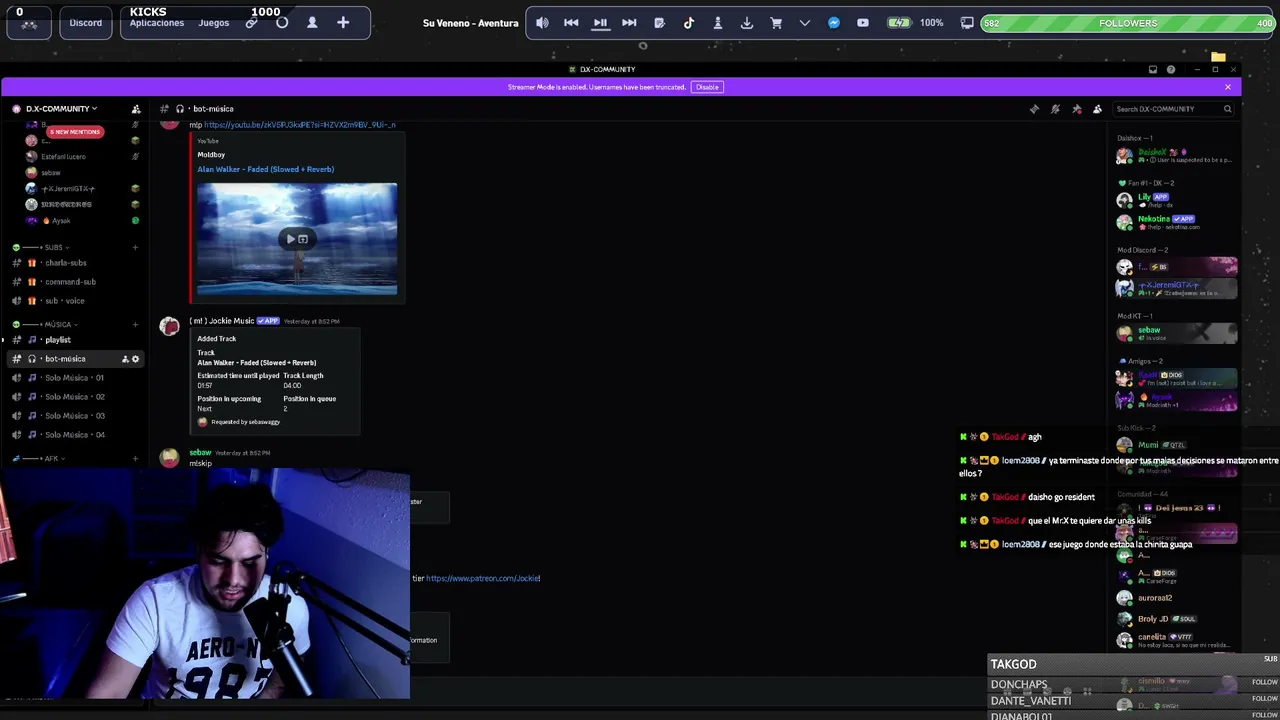This screenshot has height=720, width=1280.
Task: Open the user profile icon in overlay
Action: click(312, 22)
